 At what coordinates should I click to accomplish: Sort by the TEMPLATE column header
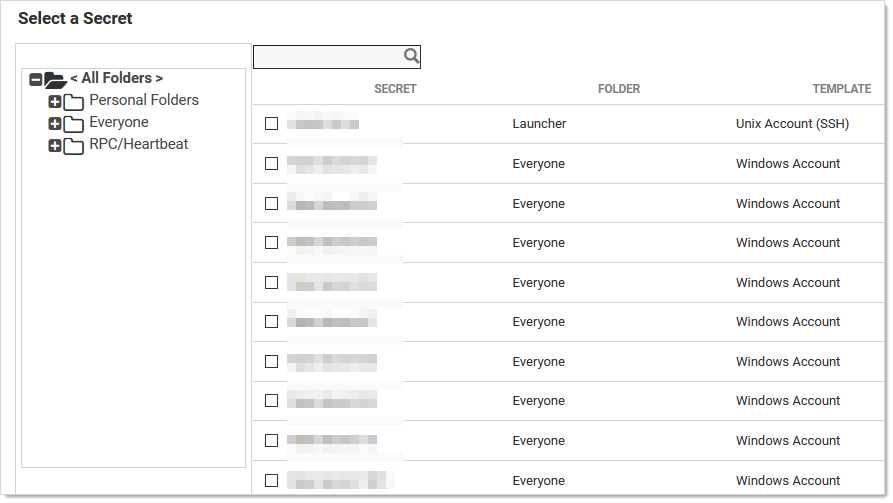pos(841,89)
